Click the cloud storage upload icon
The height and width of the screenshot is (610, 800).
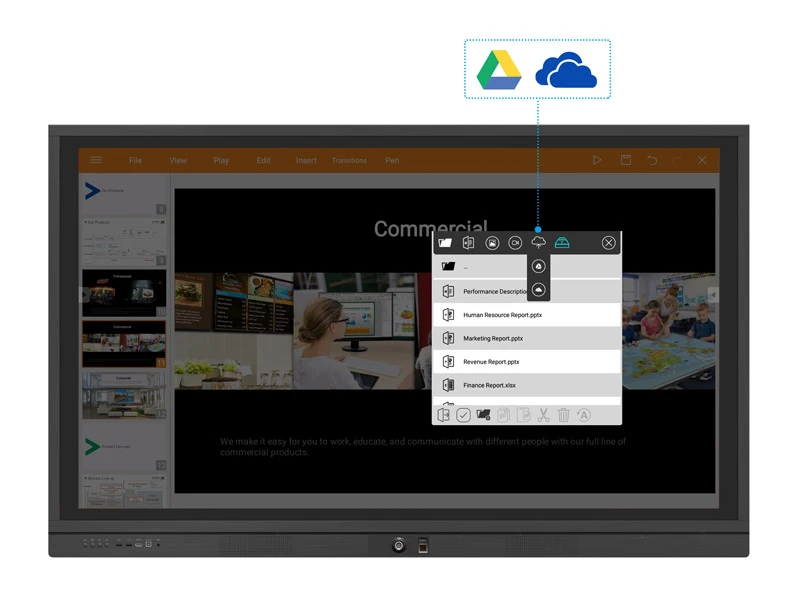[x=539, y=242]
